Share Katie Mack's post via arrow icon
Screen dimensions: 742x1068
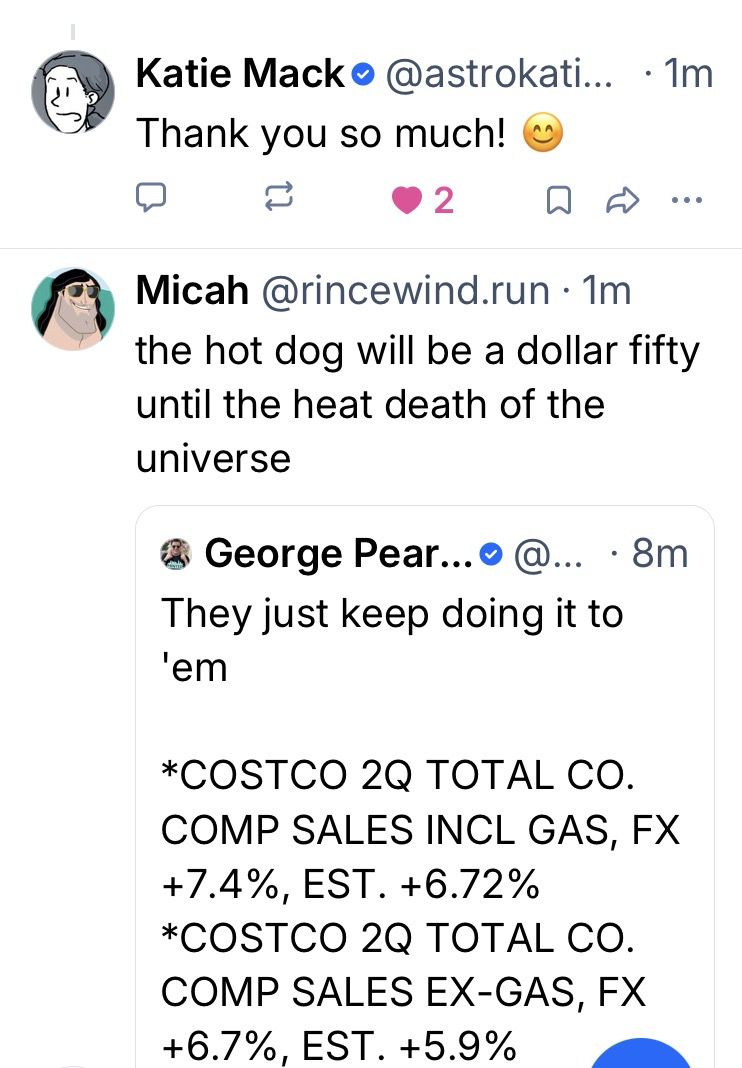pos(622,202)
